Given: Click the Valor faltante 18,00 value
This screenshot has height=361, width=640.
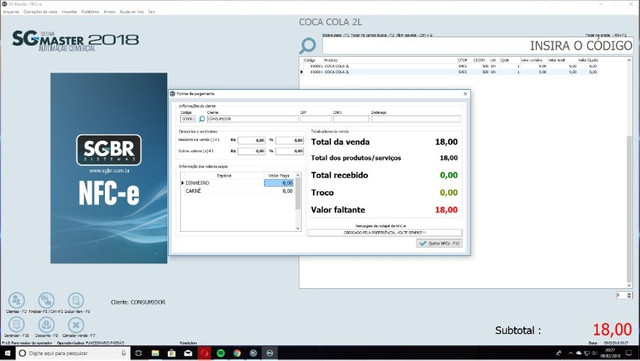Looking at the screenshot, I should click(x=446, y=210).
